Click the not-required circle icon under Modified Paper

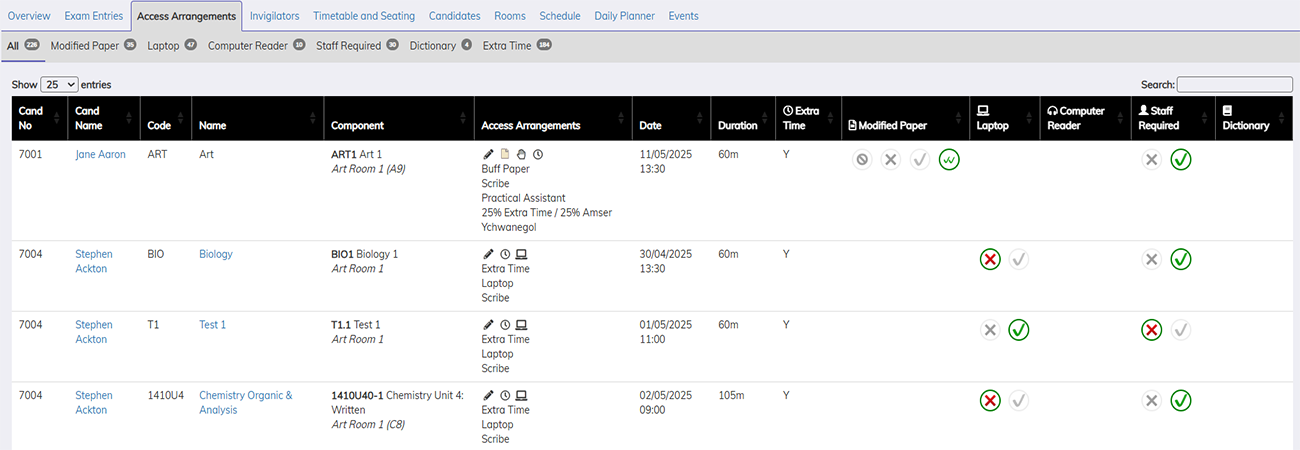tap(862, 160)
